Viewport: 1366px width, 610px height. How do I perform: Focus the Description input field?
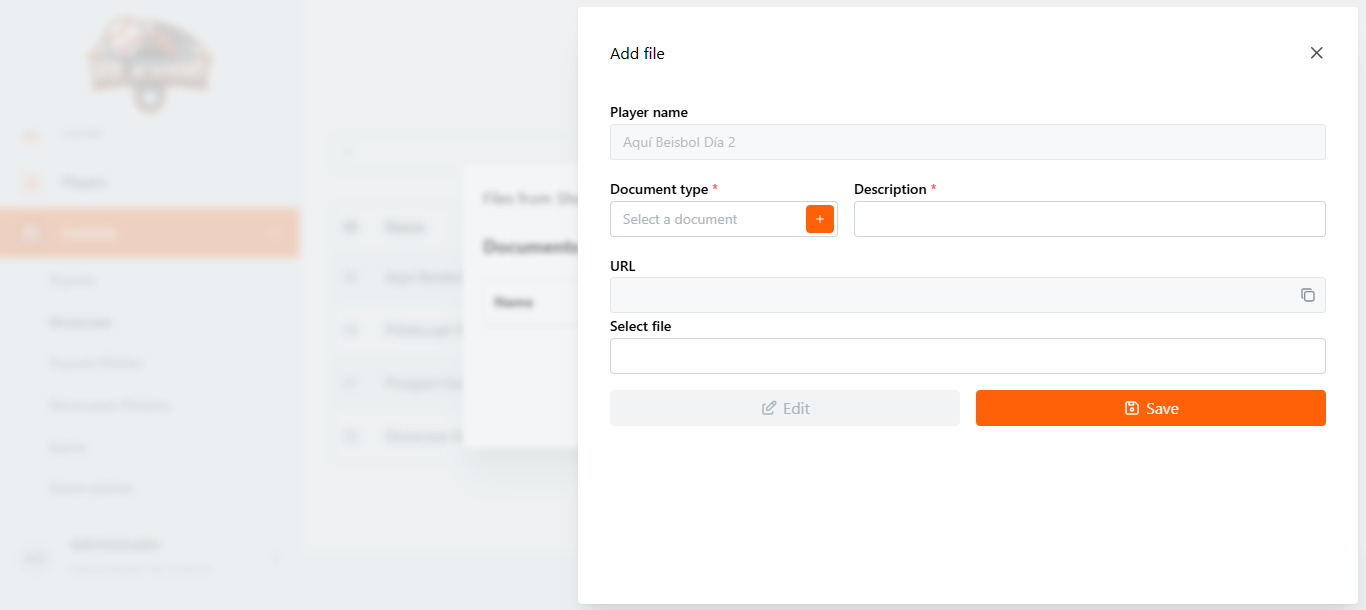coord(1090,219)
